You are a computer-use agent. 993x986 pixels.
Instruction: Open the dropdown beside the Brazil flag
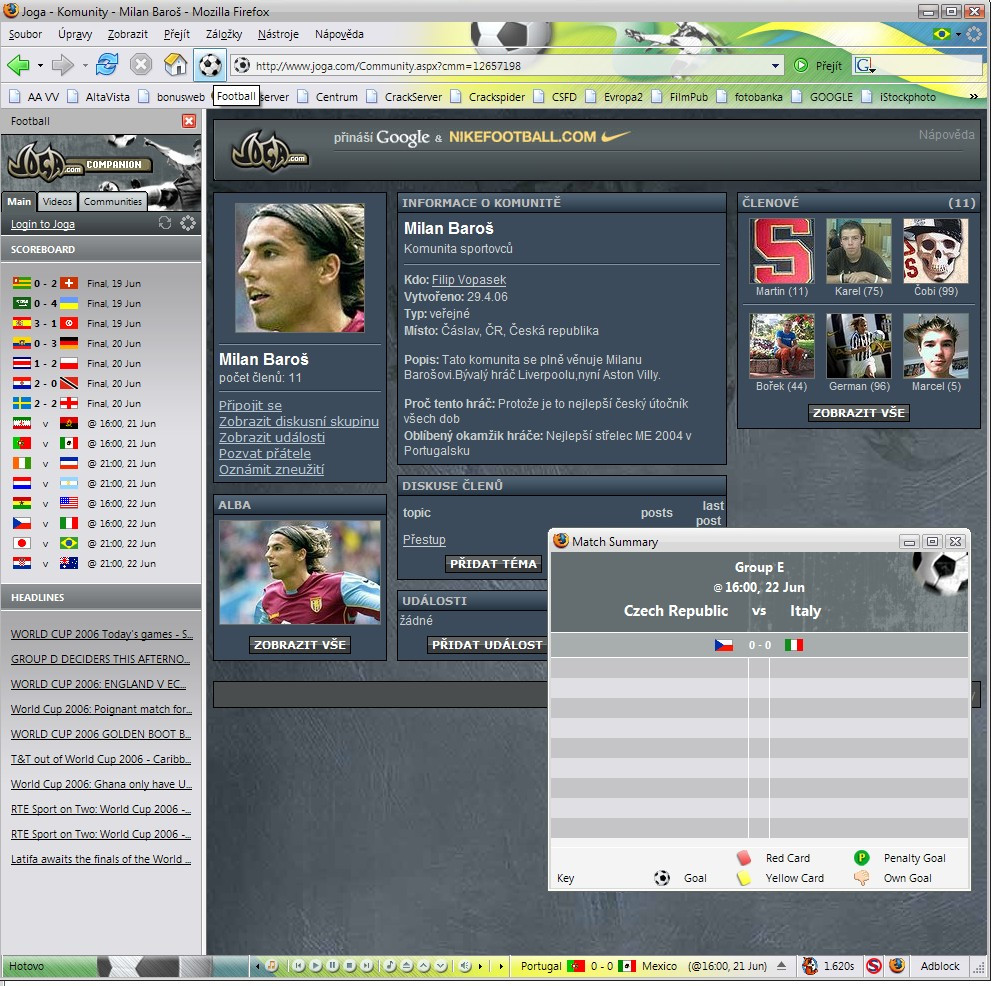958,34
